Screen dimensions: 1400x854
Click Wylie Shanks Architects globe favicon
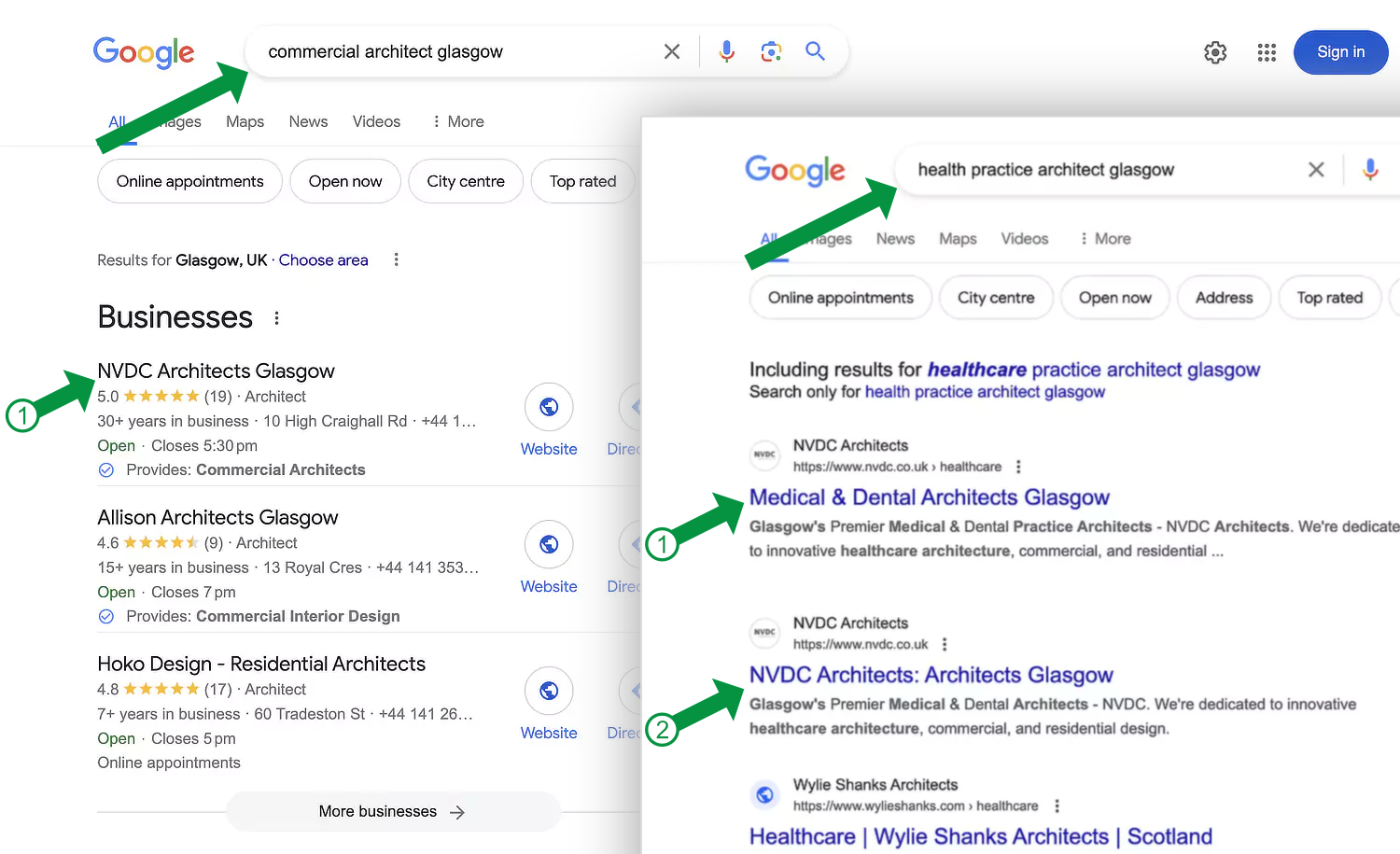(x=765, y=794)
